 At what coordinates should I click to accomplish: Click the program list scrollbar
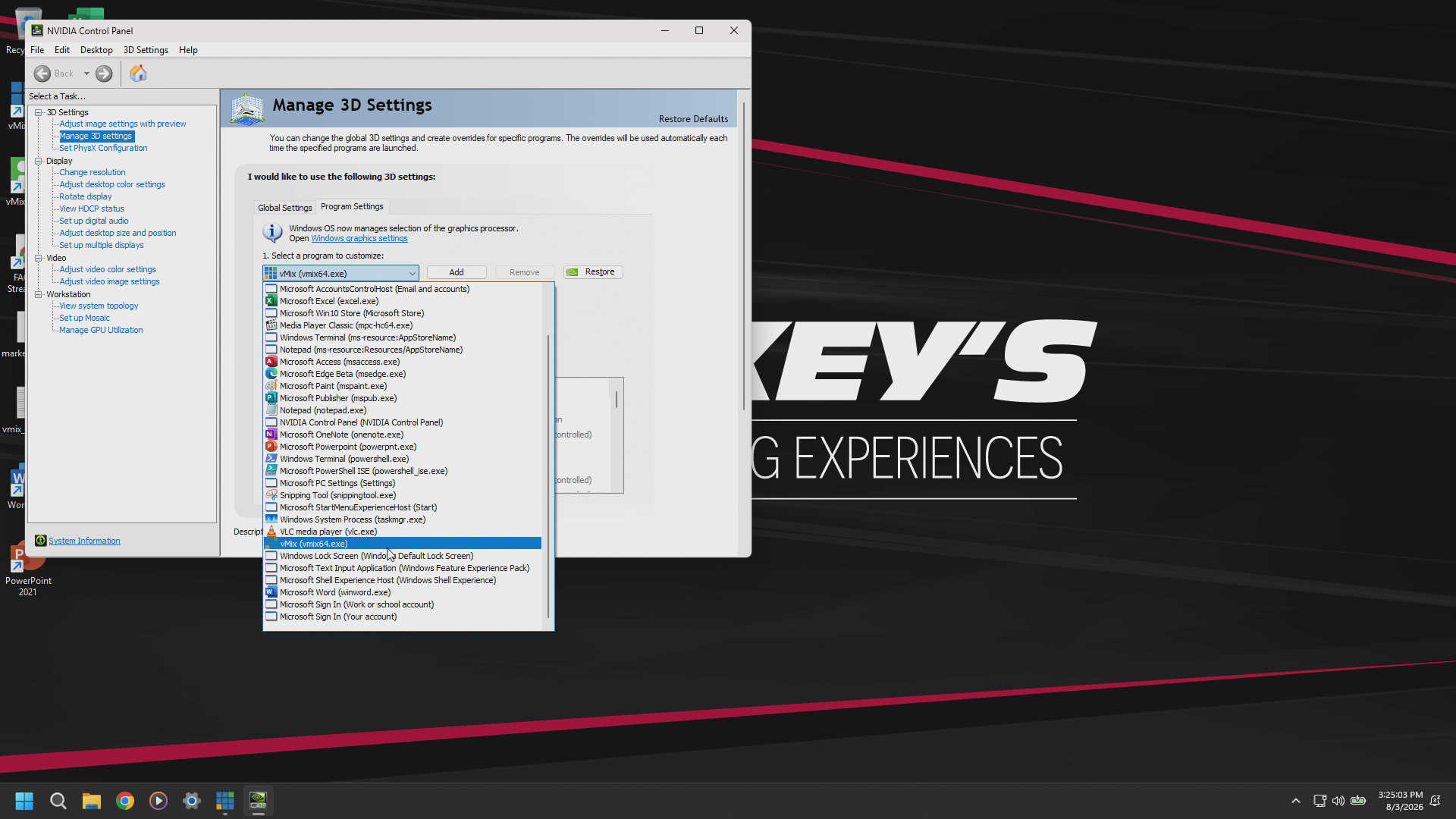(x=548, y=475)
